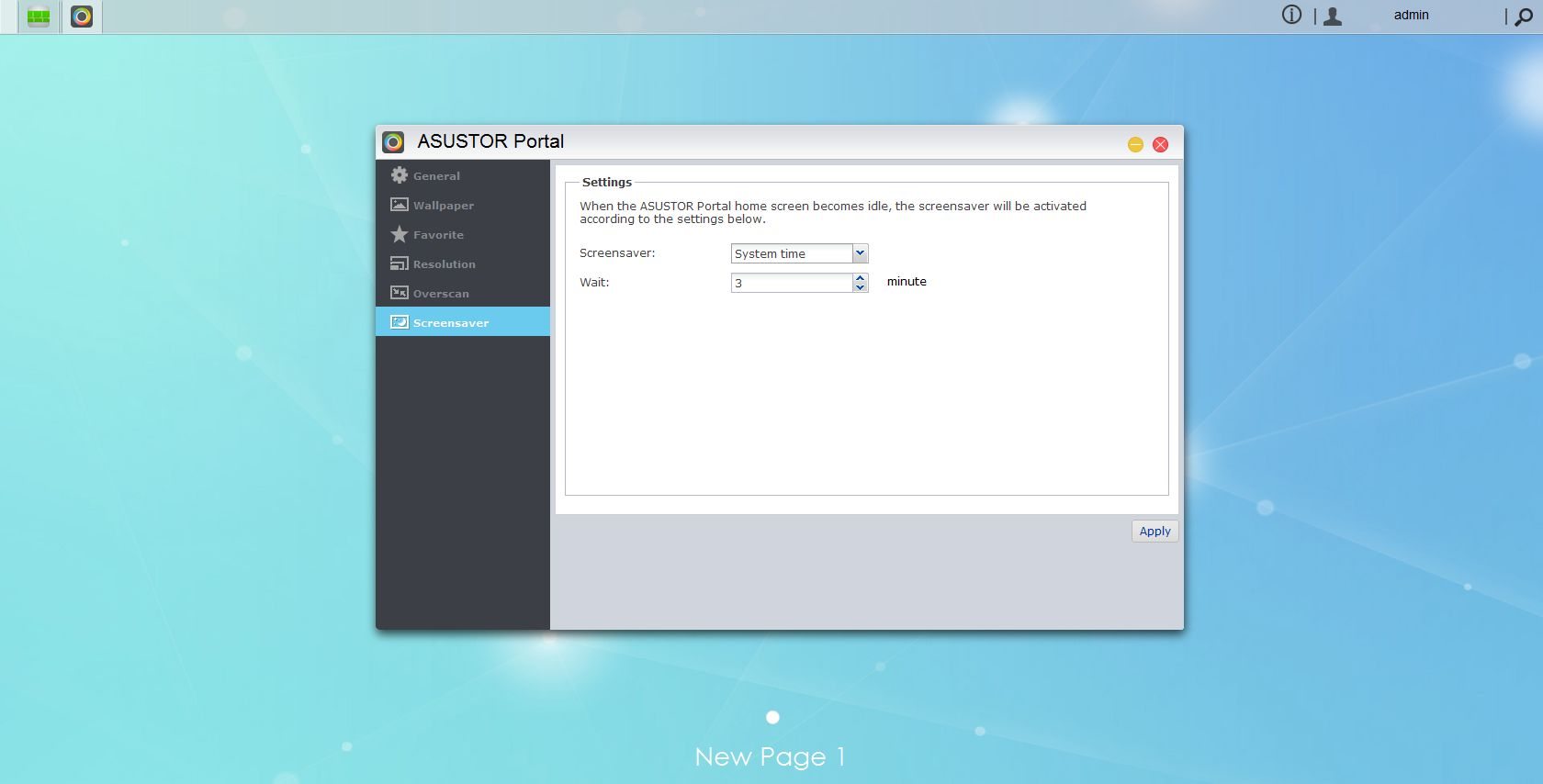Open the green app icon in the top bar
This screenshot has width=1543, height=784.
(39, 17)
